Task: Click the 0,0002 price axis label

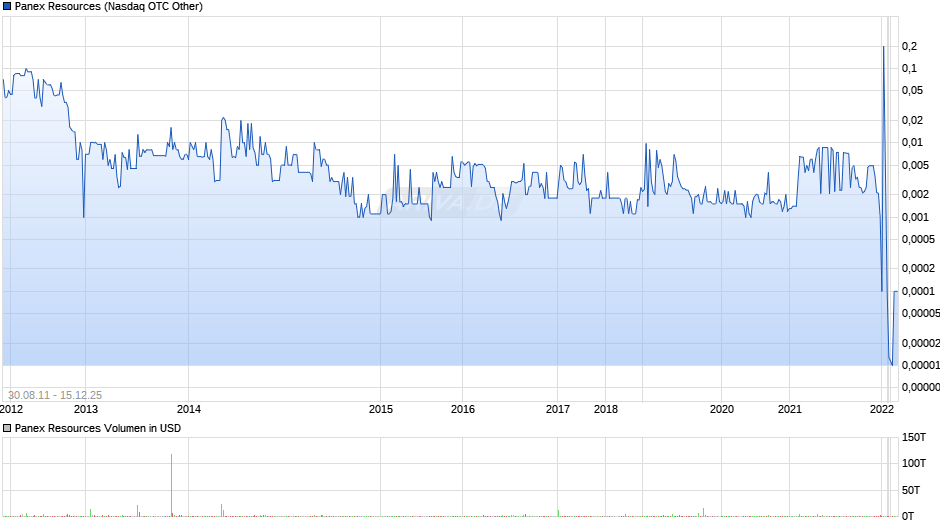Action: 918,269
